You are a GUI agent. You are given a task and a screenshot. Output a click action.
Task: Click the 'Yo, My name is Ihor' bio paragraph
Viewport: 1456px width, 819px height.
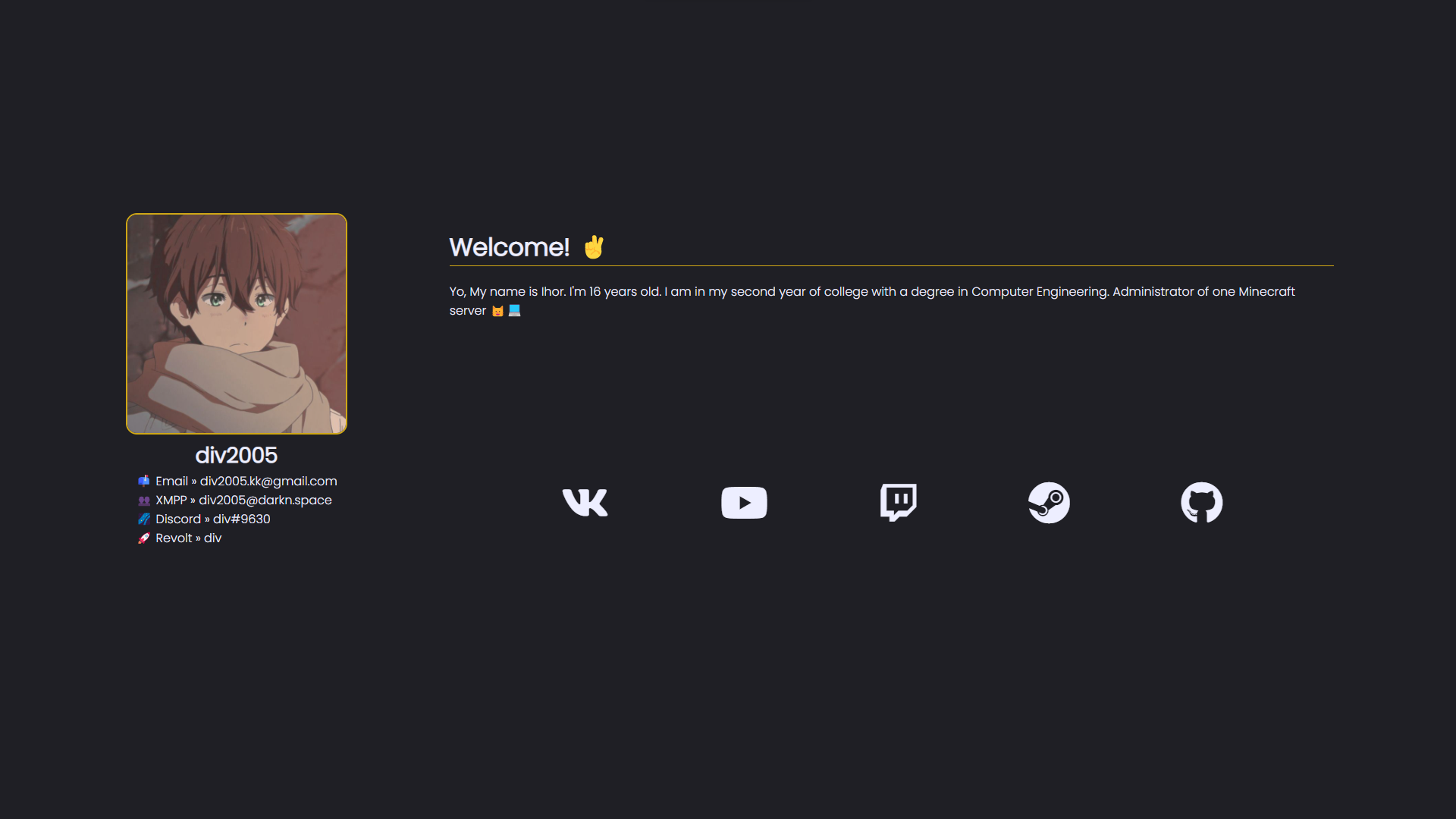click(x=872, y=301)
